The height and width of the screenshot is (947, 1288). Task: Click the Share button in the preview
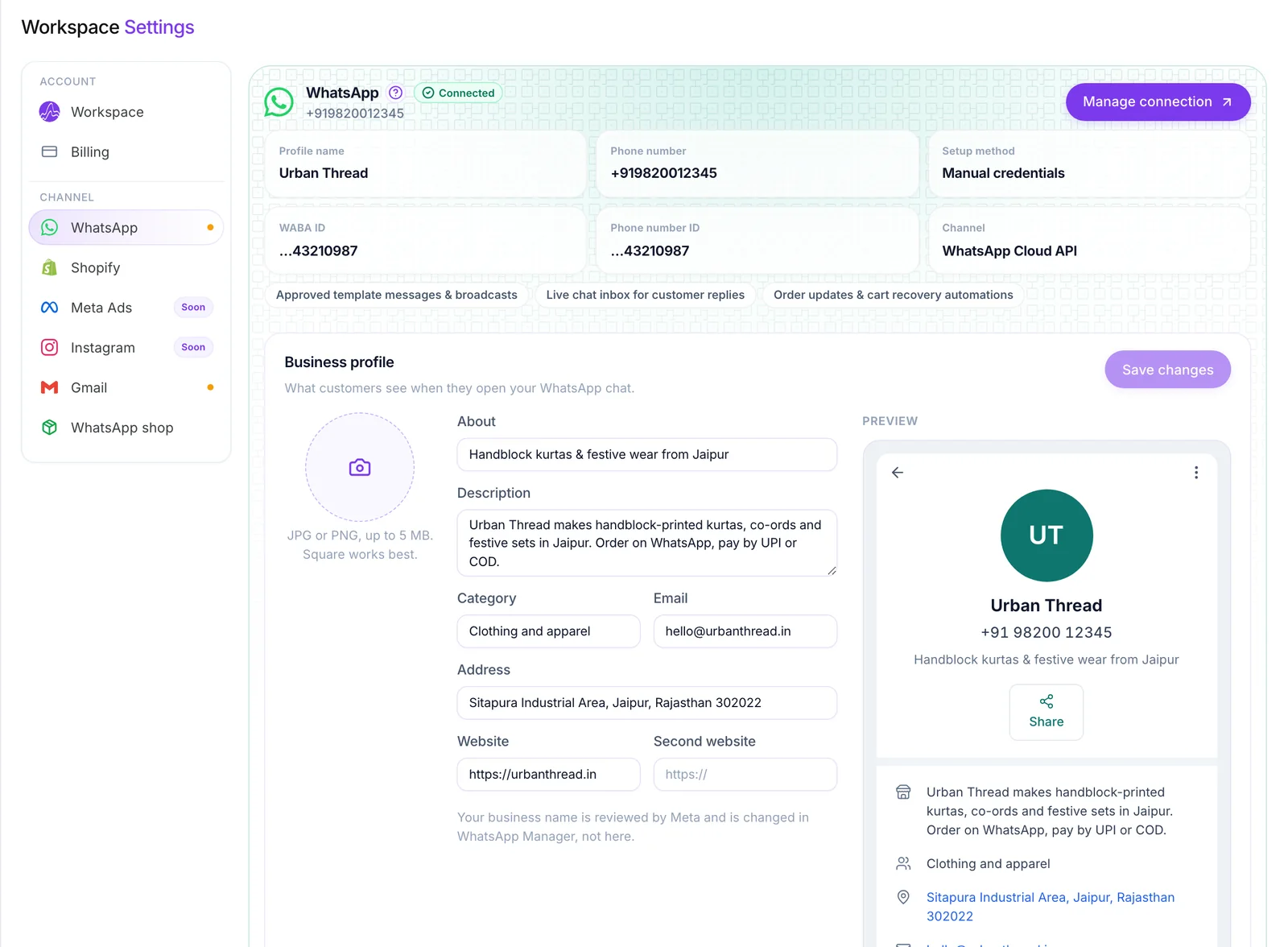1046,712
